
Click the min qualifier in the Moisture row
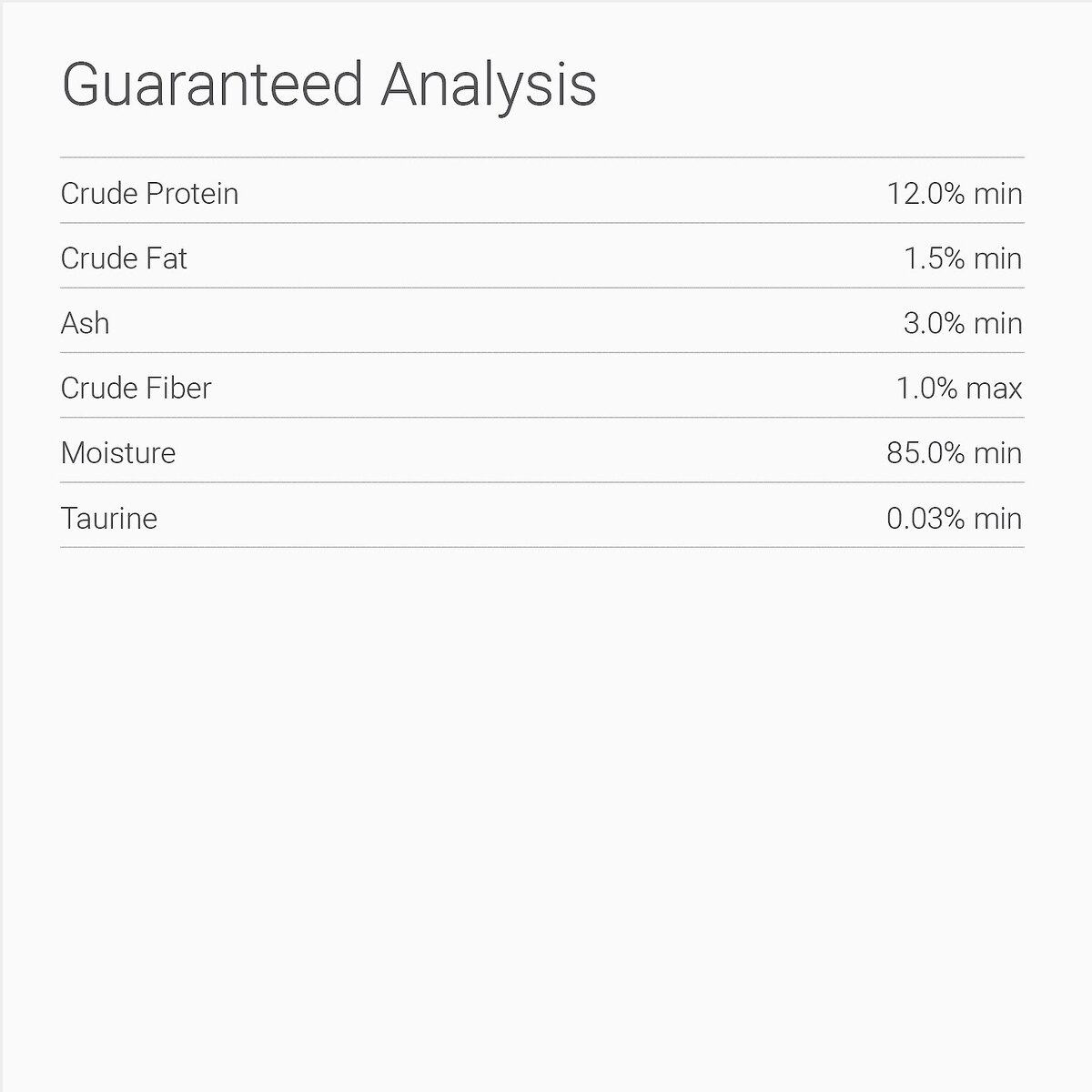[x=998, y=453]
